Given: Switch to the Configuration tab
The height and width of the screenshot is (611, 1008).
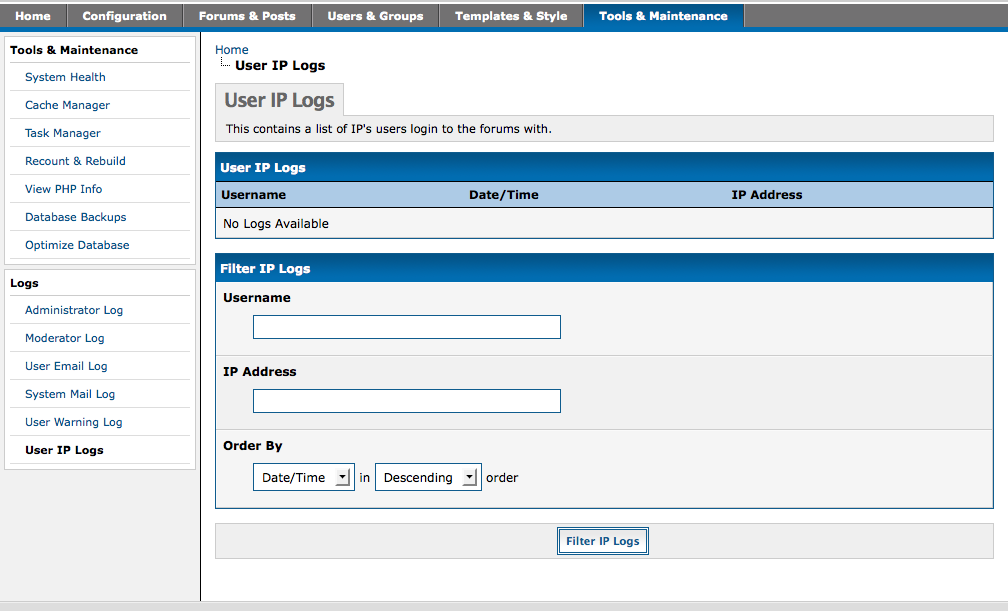Looking at the screenshot, I should 124,16.
